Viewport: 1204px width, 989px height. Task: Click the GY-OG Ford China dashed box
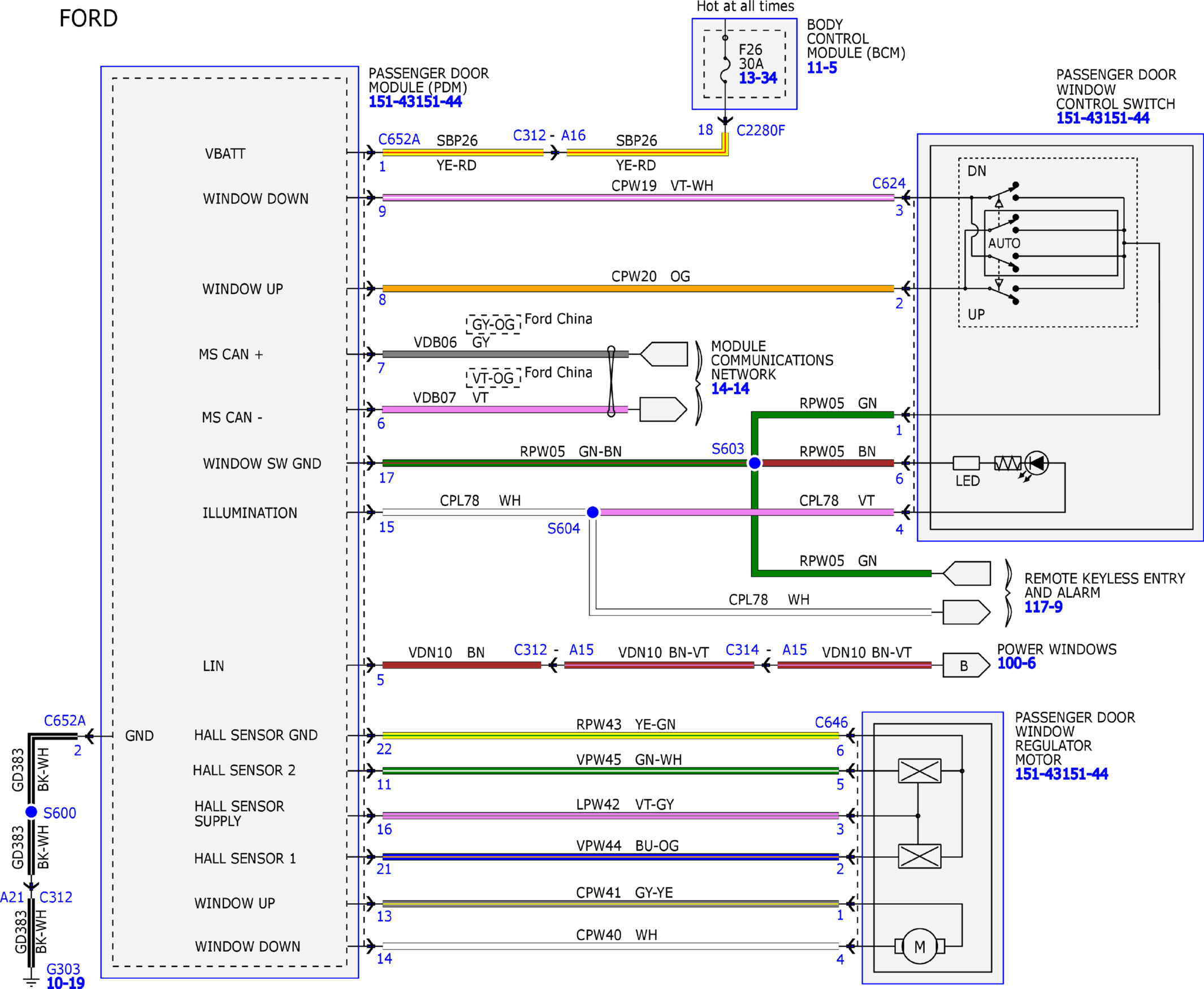point(493,324)
